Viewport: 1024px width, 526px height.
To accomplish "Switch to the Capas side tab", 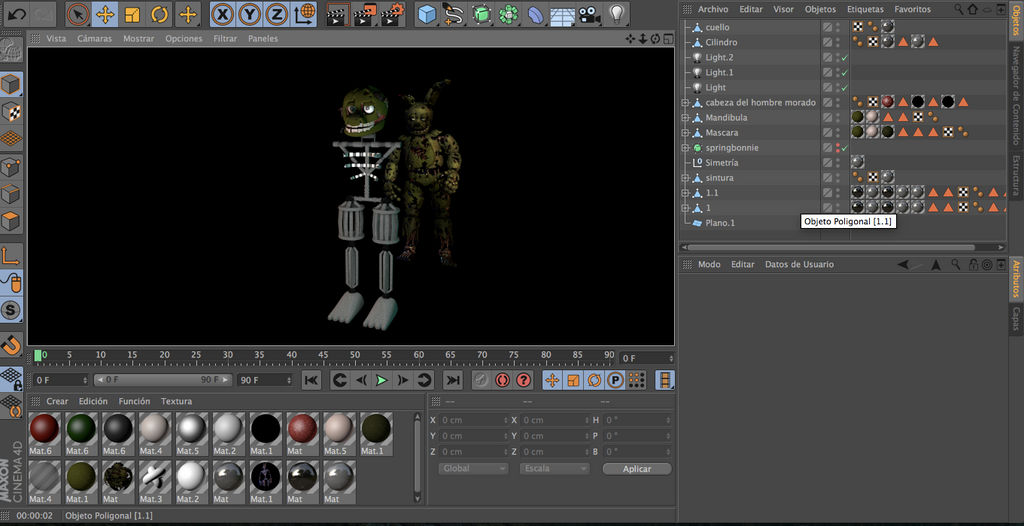I will pyautogui.click(x=1016, y=319).
